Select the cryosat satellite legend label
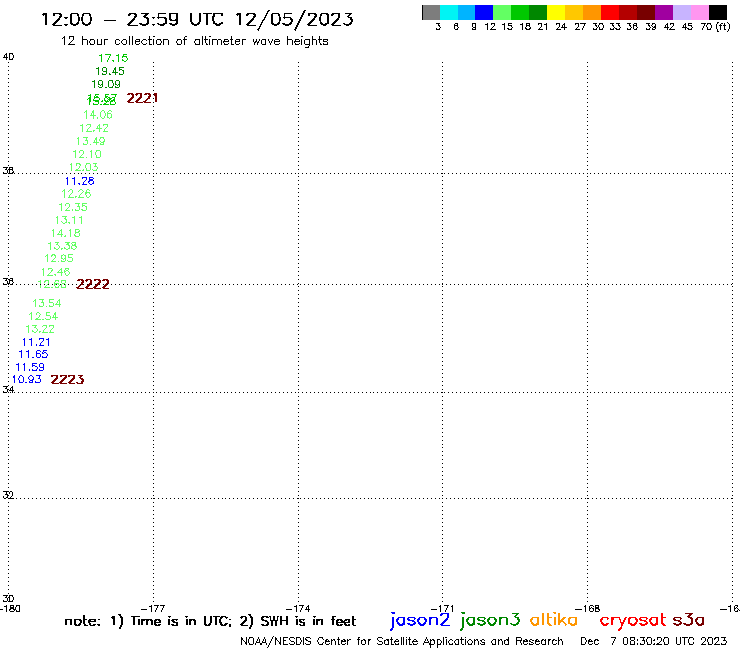The image size is (740, 650). point(633,620)
